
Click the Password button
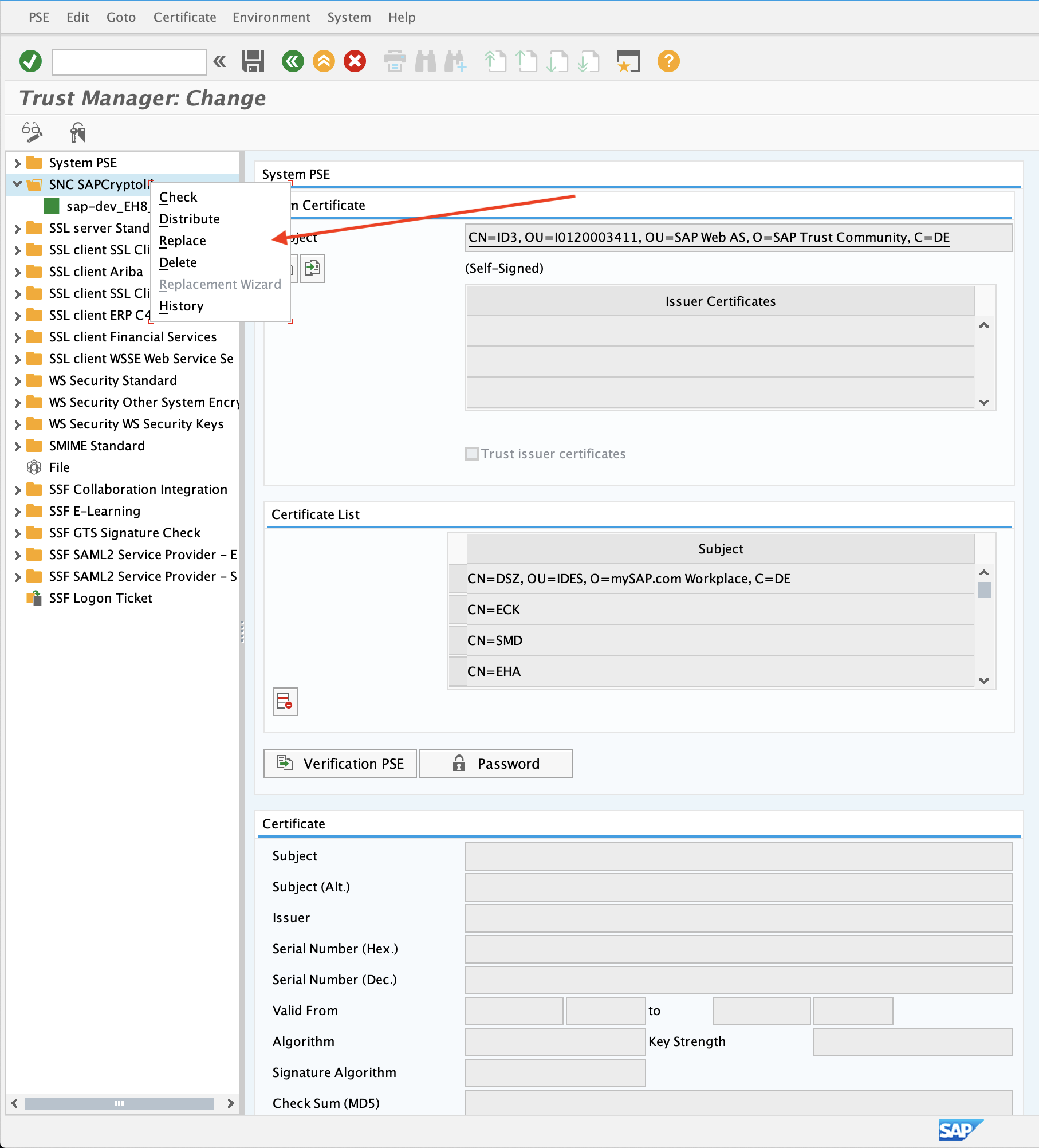point(495,764)
